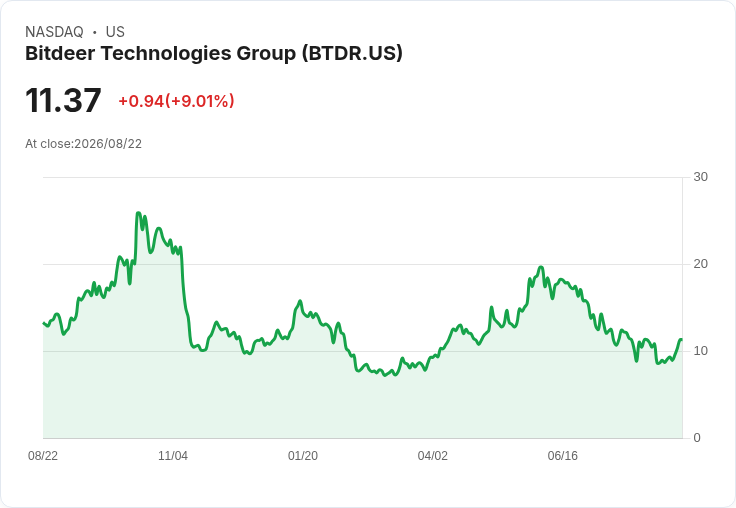Click the first data point on the price line
Image resolution: width=736 pixels, height=508 pixels.
44,323
